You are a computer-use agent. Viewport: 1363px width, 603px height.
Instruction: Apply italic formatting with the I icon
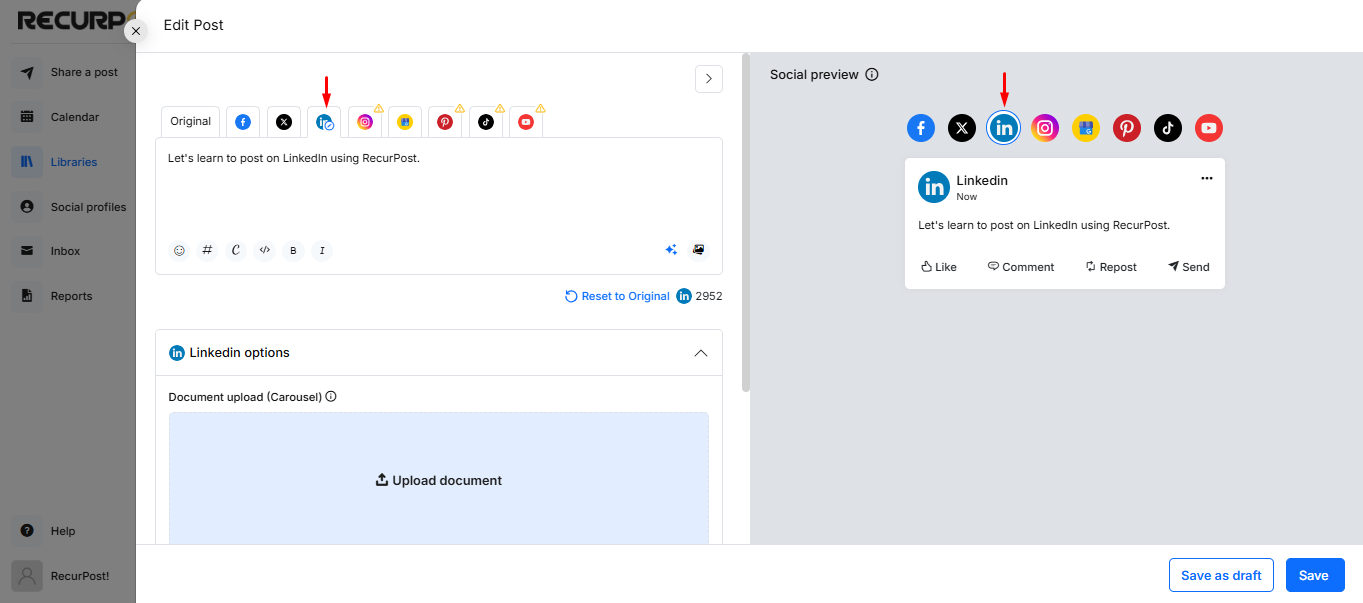point(322,250)
